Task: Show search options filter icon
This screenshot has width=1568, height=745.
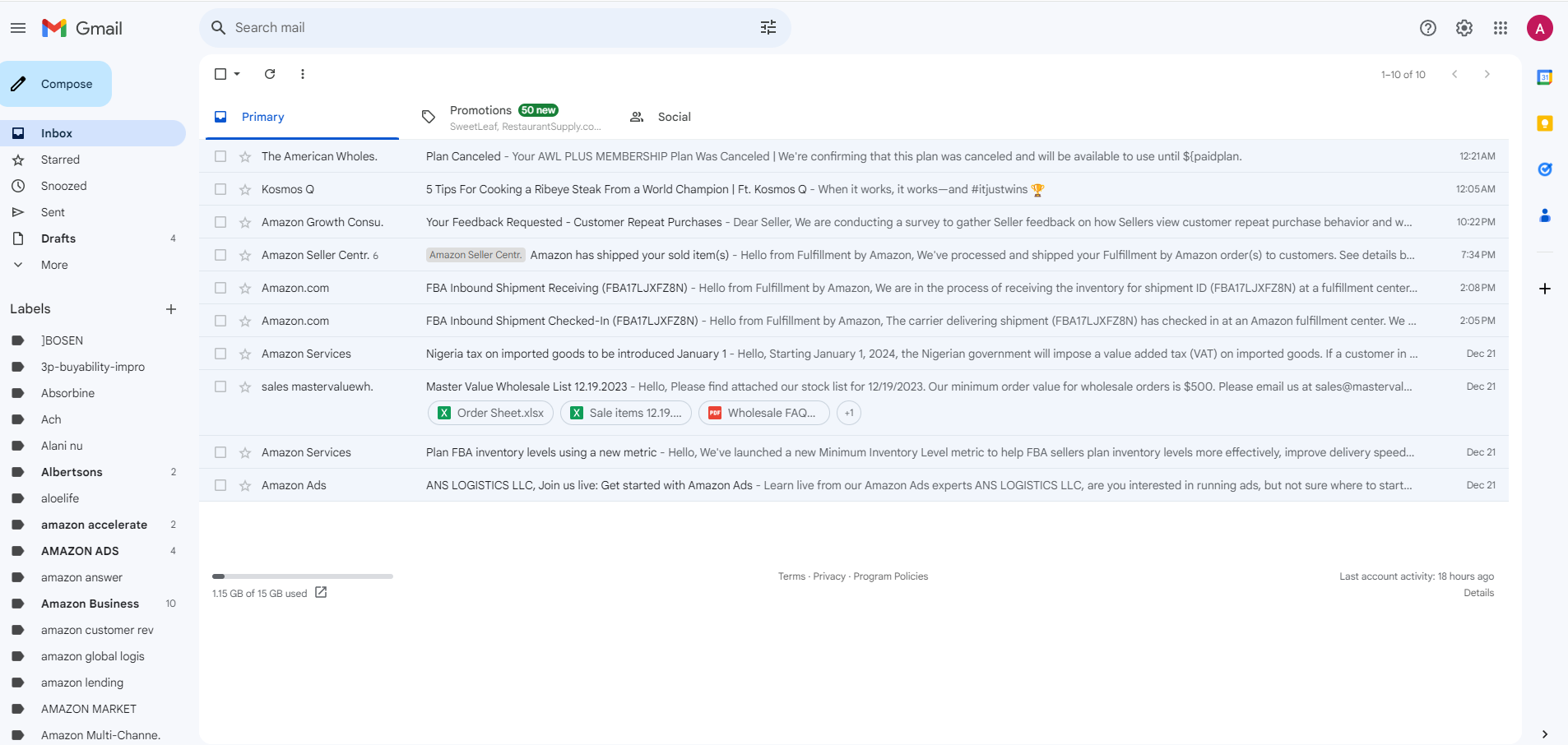Action: pyautogui.click(x=768, y=28)
